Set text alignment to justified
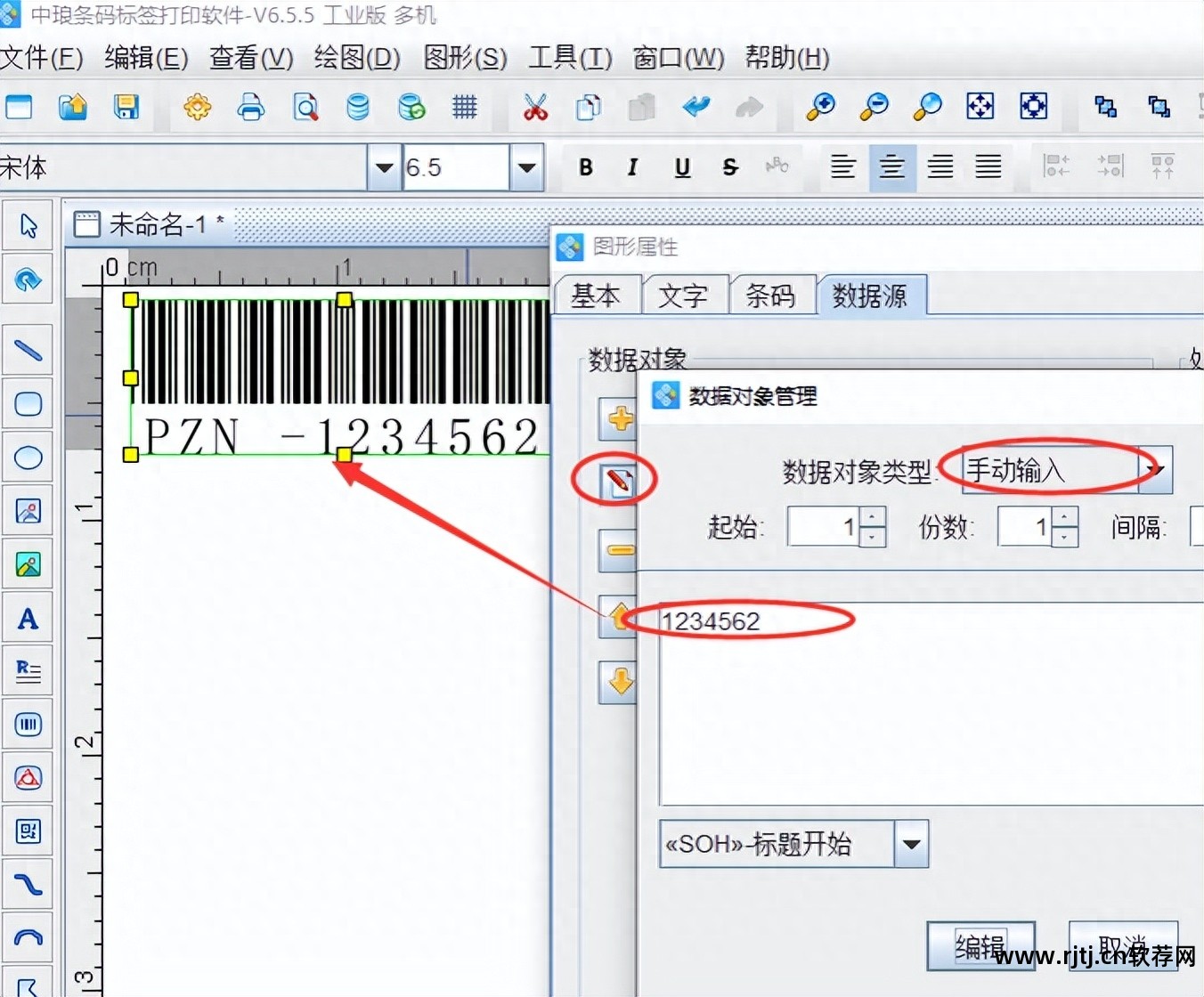 [x=988, y=166]
